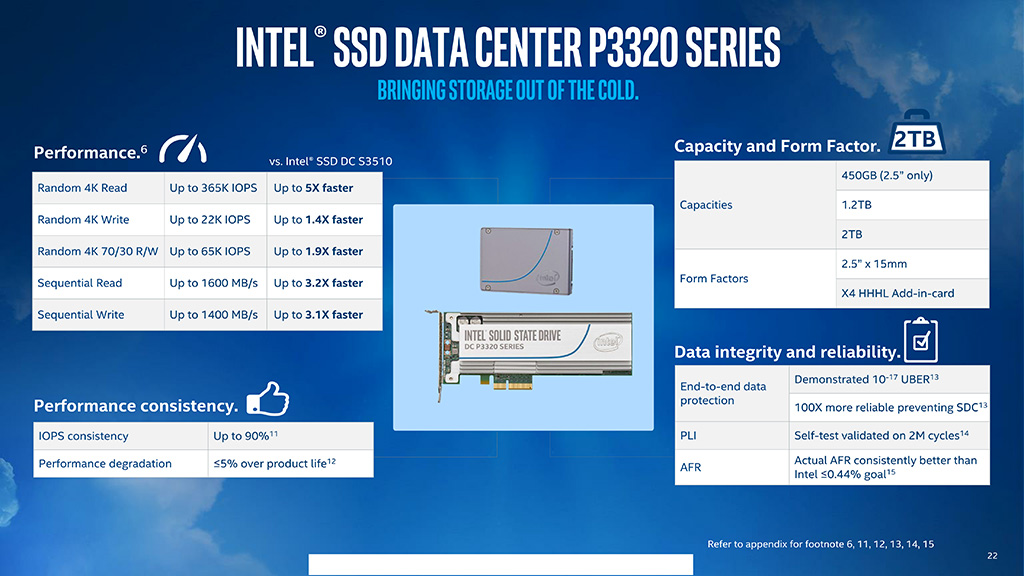Click the 'Bringing storage out of the cold' subtitle
Screen dimensions: 1024x576
point(508,91)
